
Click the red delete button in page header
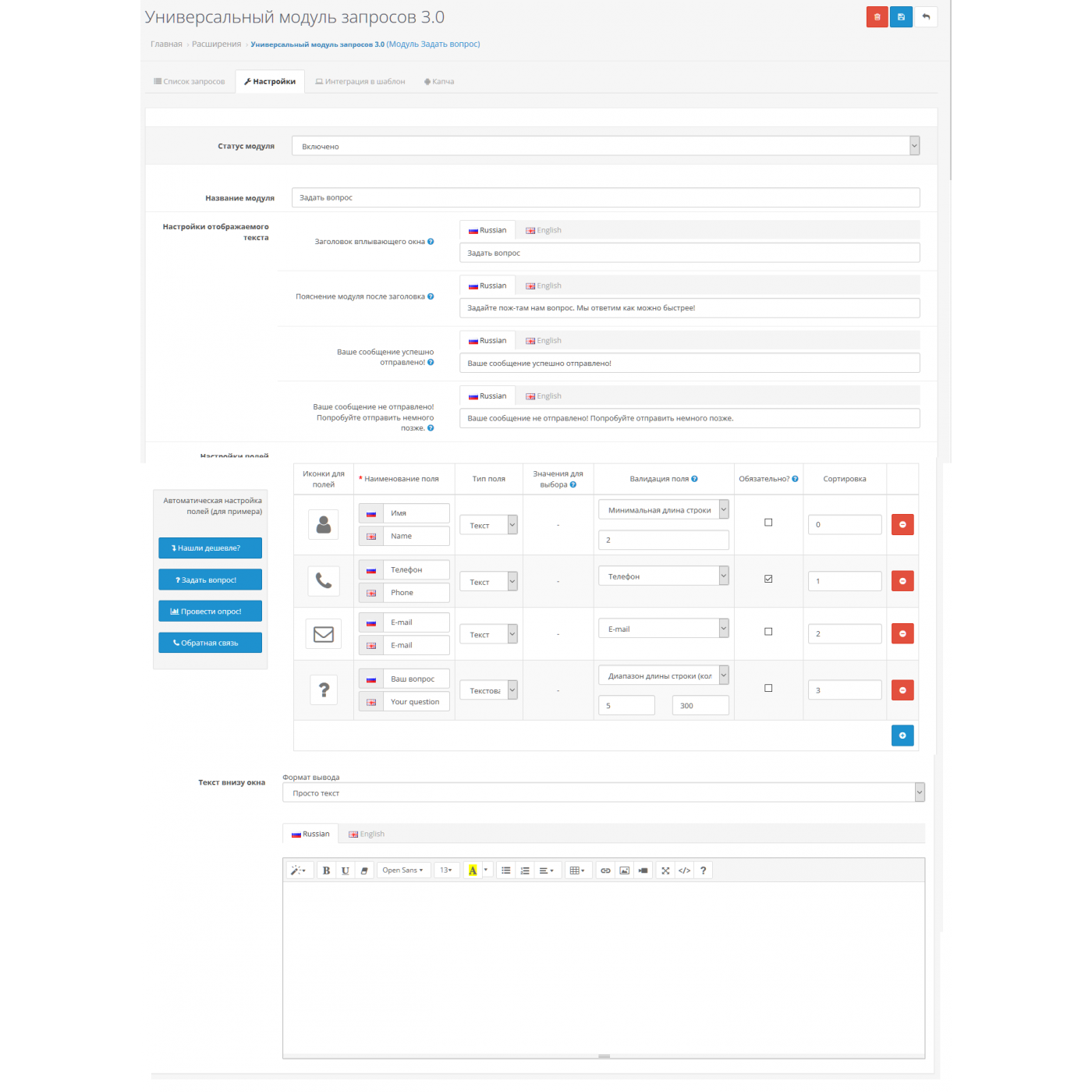point(877,17)
